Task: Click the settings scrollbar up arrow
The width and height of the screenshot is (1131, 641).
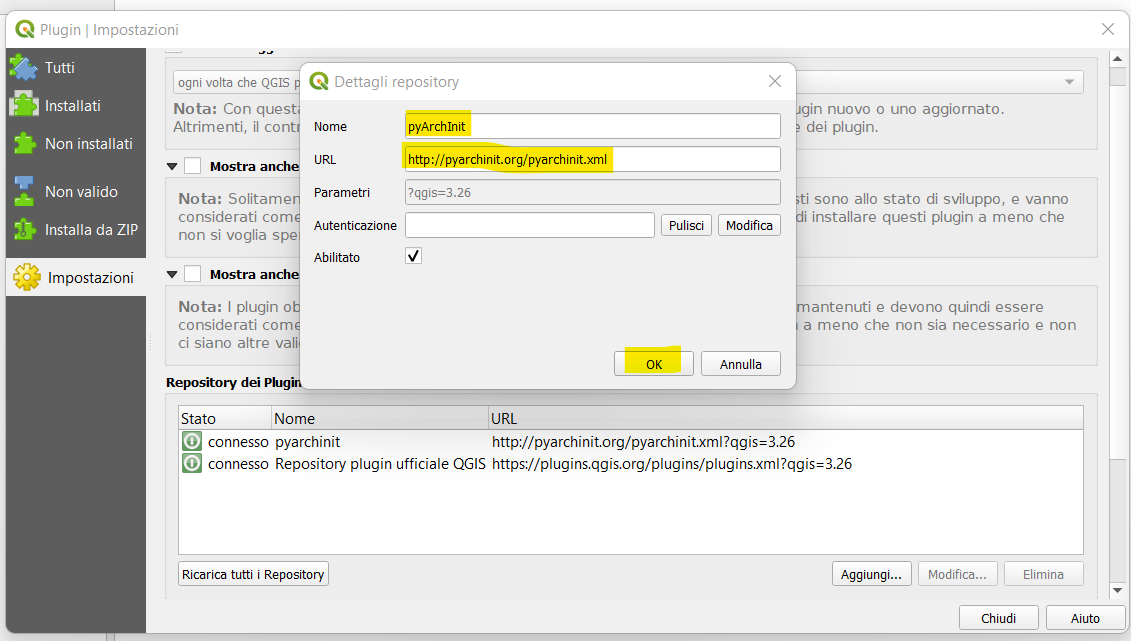Action: (x=1117, y=58)
